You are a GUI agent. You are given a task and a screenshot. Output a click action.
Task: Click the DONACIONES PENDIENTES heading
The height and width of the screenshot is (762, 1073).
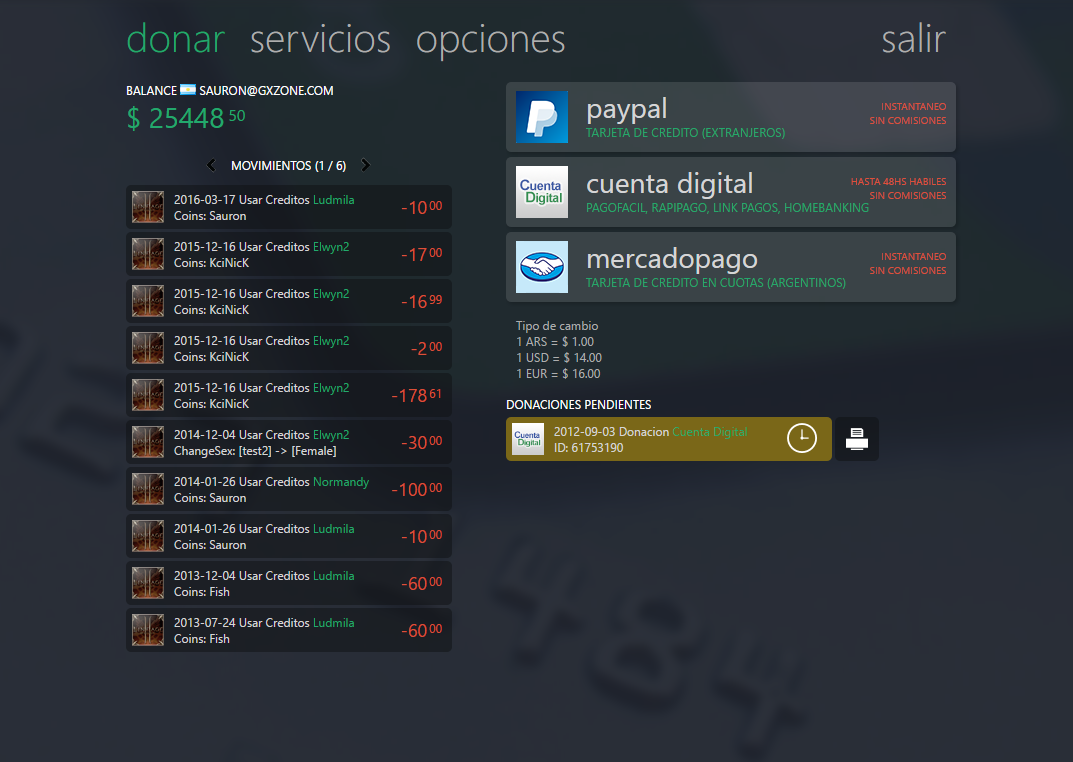(x=579, y=405)
